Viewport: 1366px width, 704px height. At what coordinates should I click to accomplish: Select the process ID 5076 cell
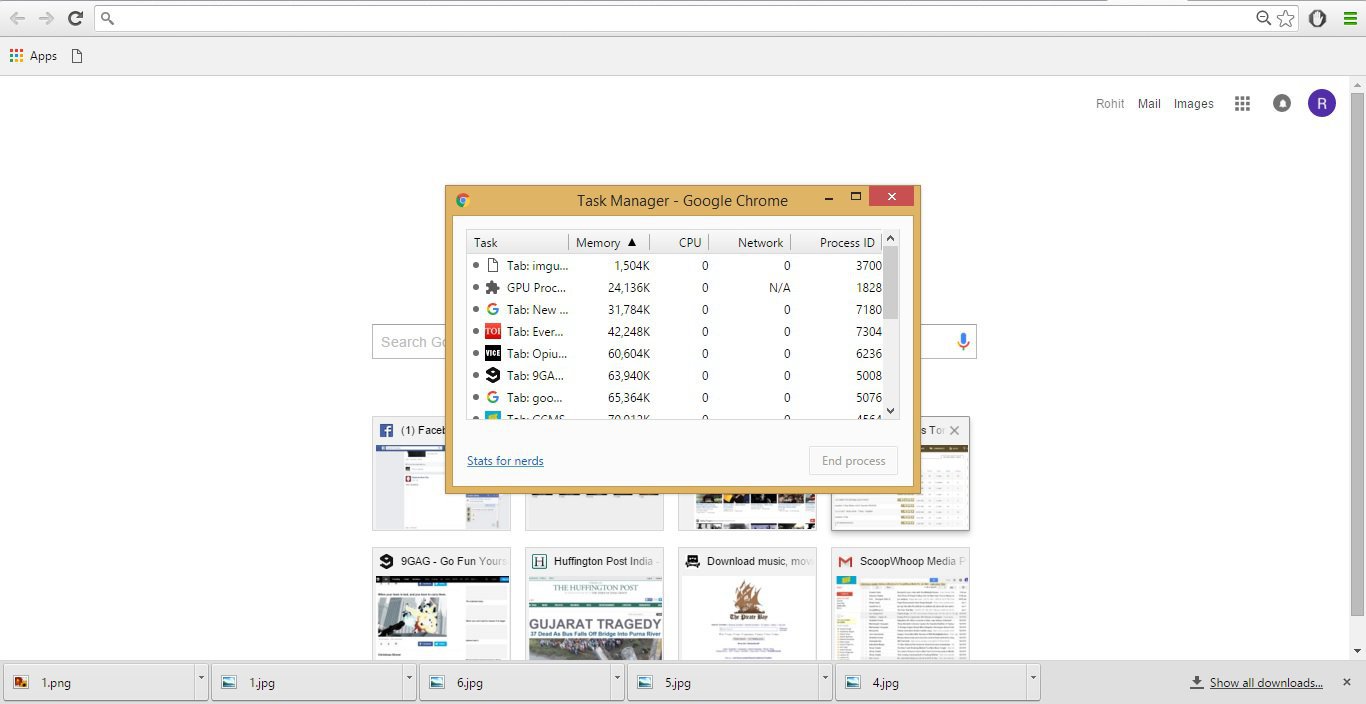click(869, 397)
